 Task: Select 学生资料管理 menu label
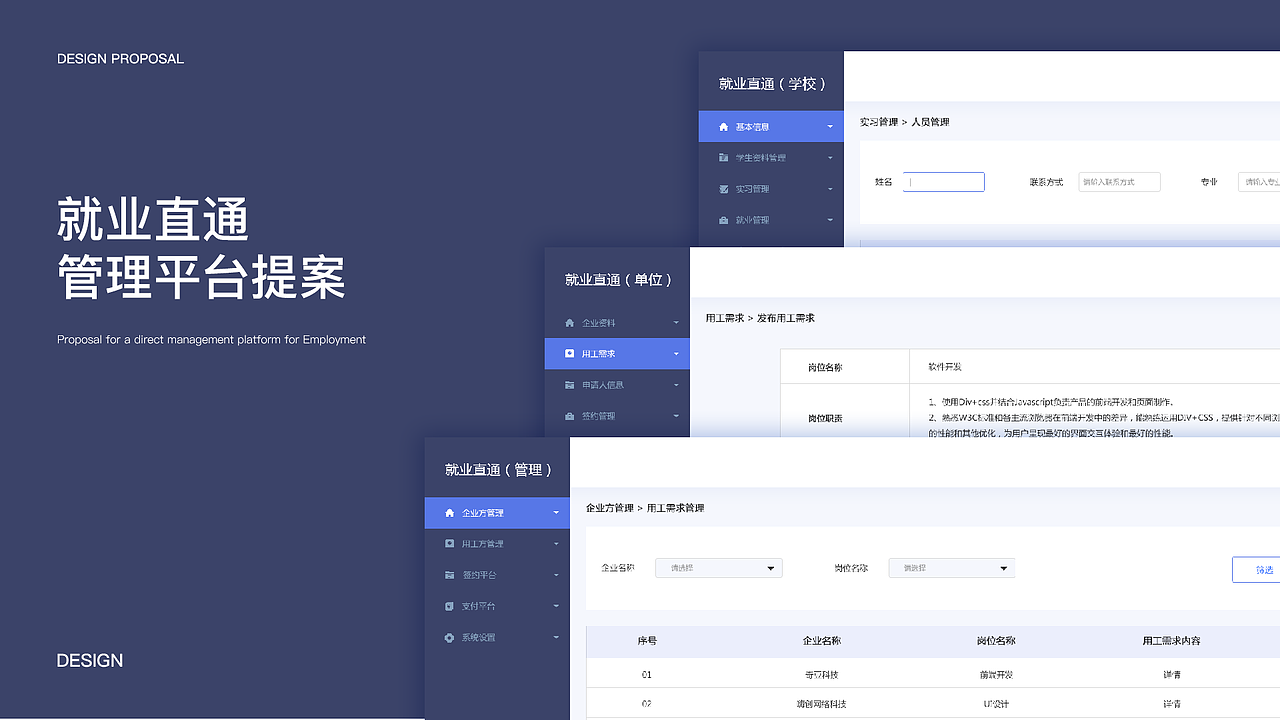coord(761,158)
